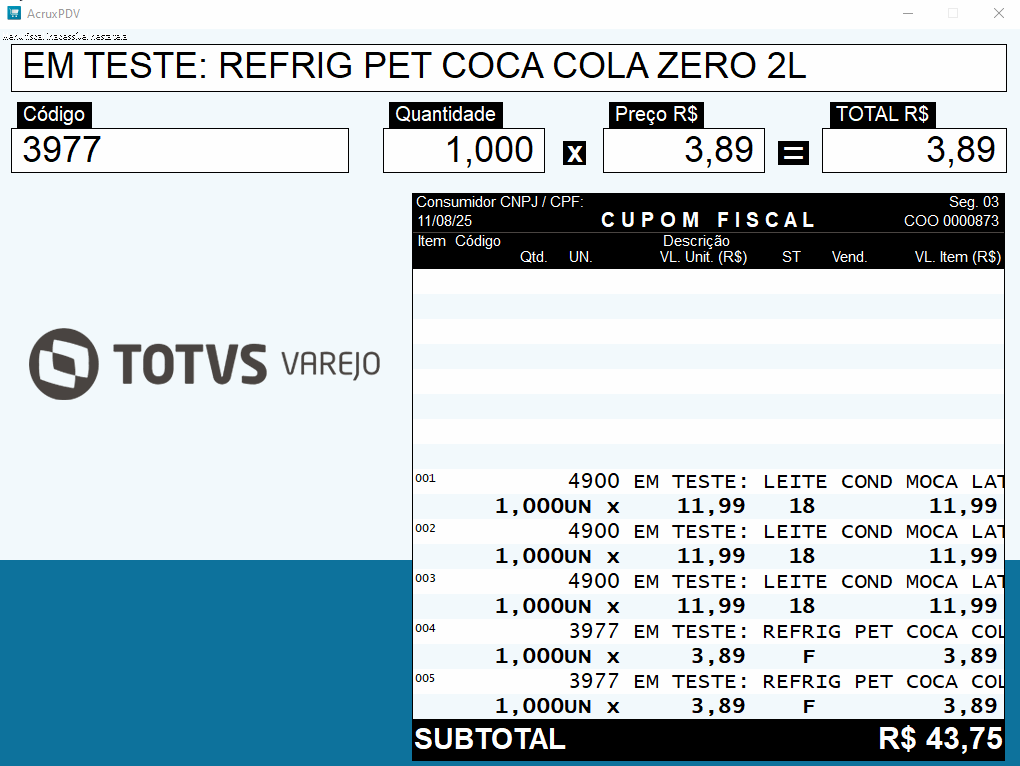Click the Quantidade label
Screen dimensions: 1020x766
(x=446, y=114)
